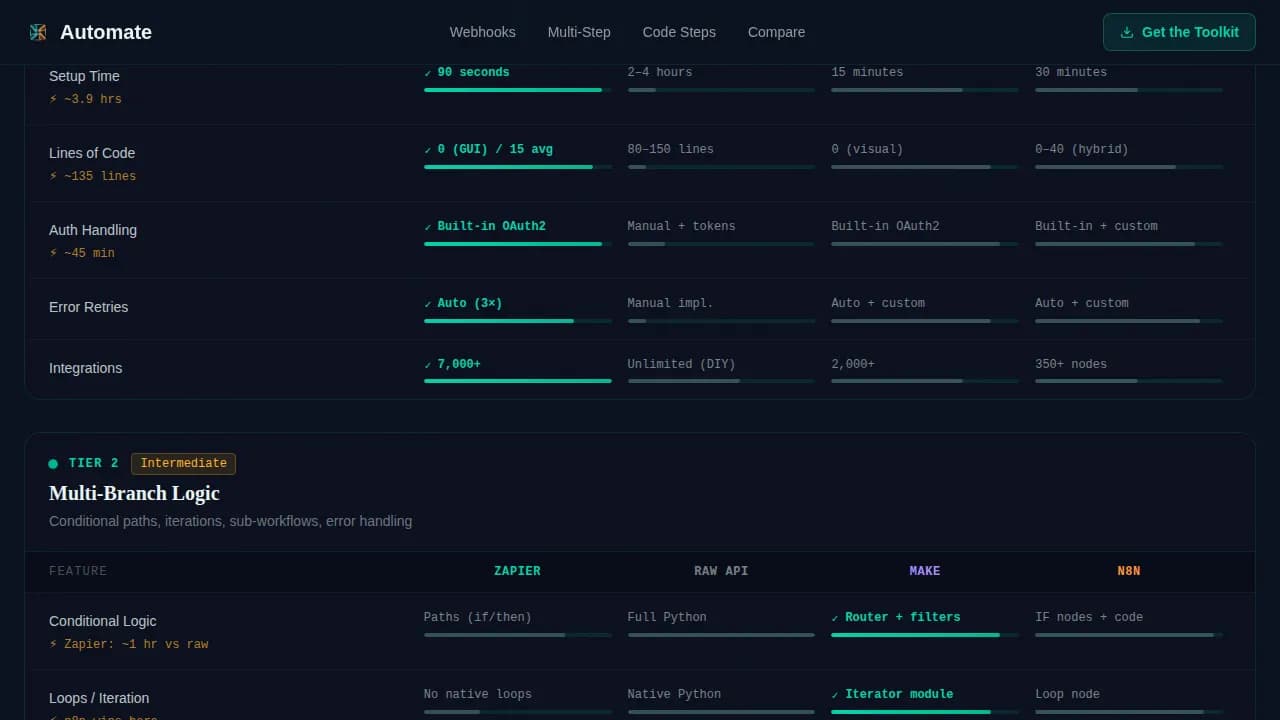Click the '2,000+' integrations value
Viewport: 1280px width, 720px height.
pyautogui.click(x=853, y=364)
